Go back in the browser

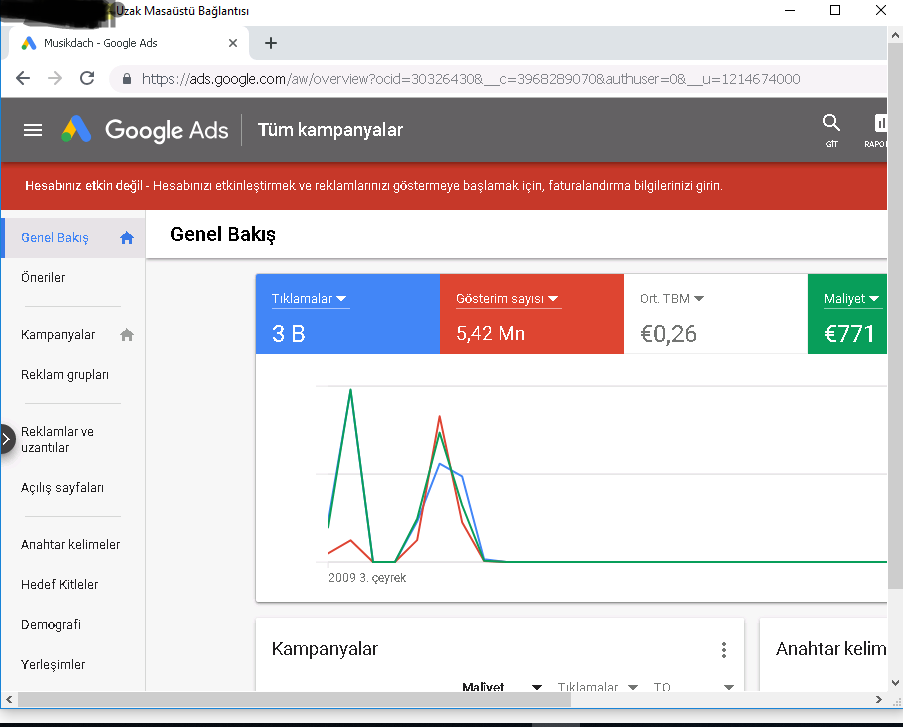tap(23, 78)
